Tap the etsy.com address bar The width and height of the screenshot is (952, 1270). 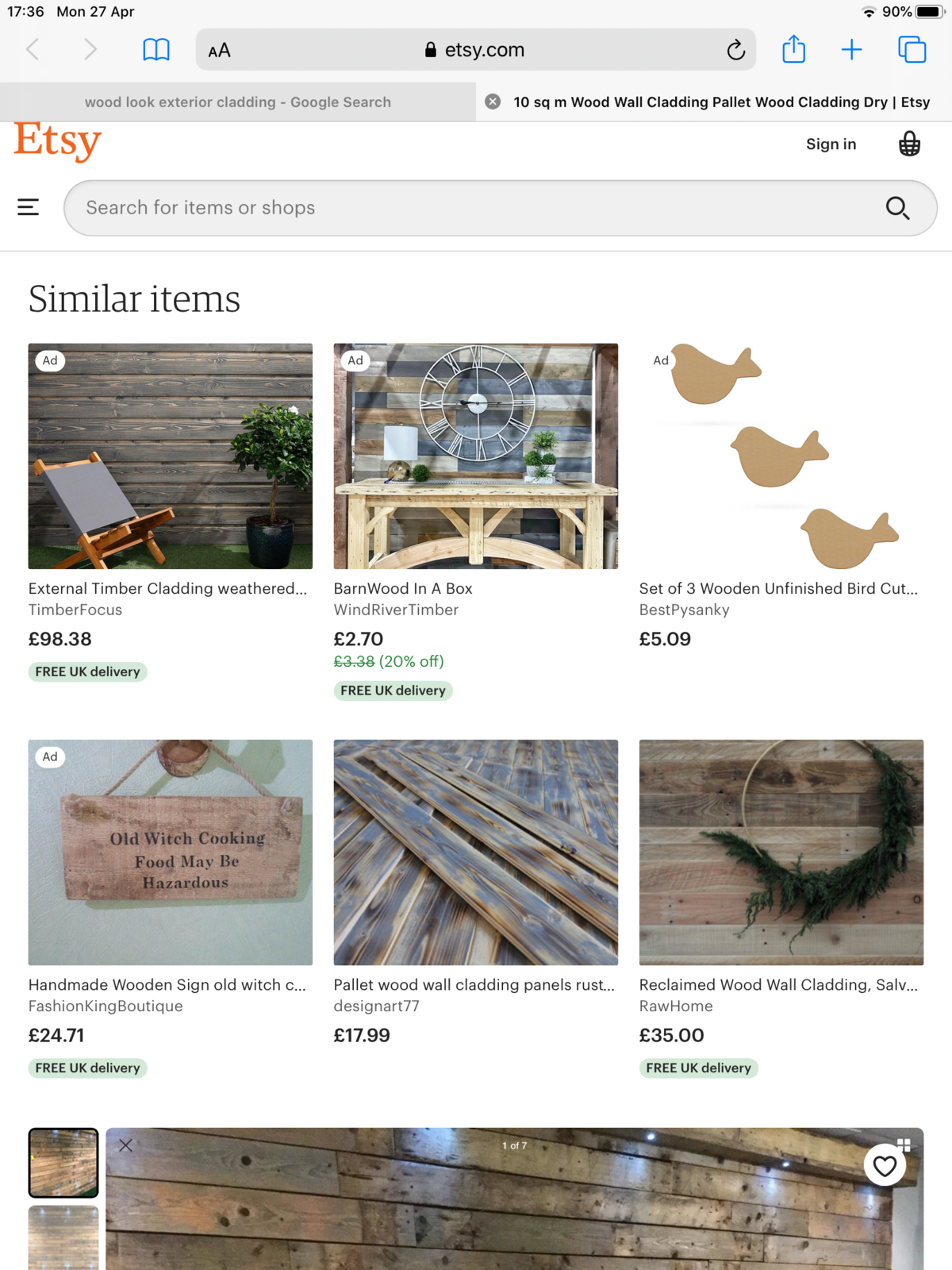(476, 50)
